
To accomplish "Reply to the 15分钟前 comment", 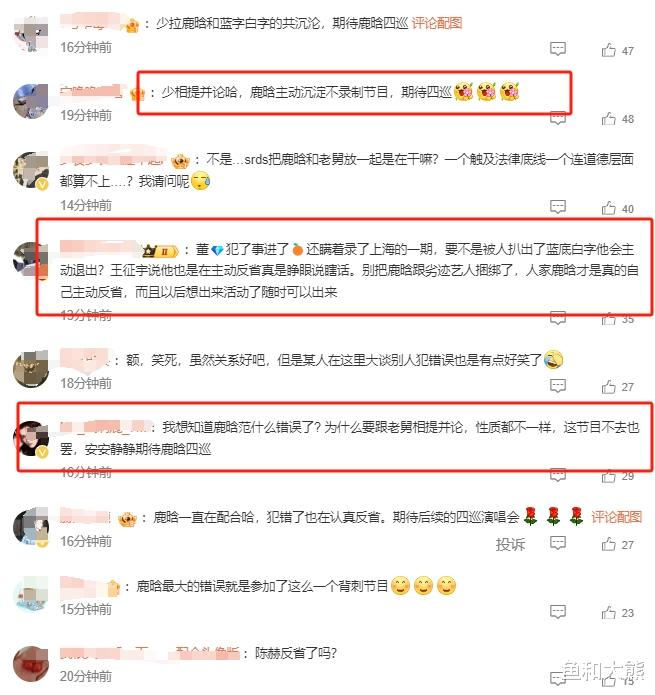I will click(x=558, y=612).
